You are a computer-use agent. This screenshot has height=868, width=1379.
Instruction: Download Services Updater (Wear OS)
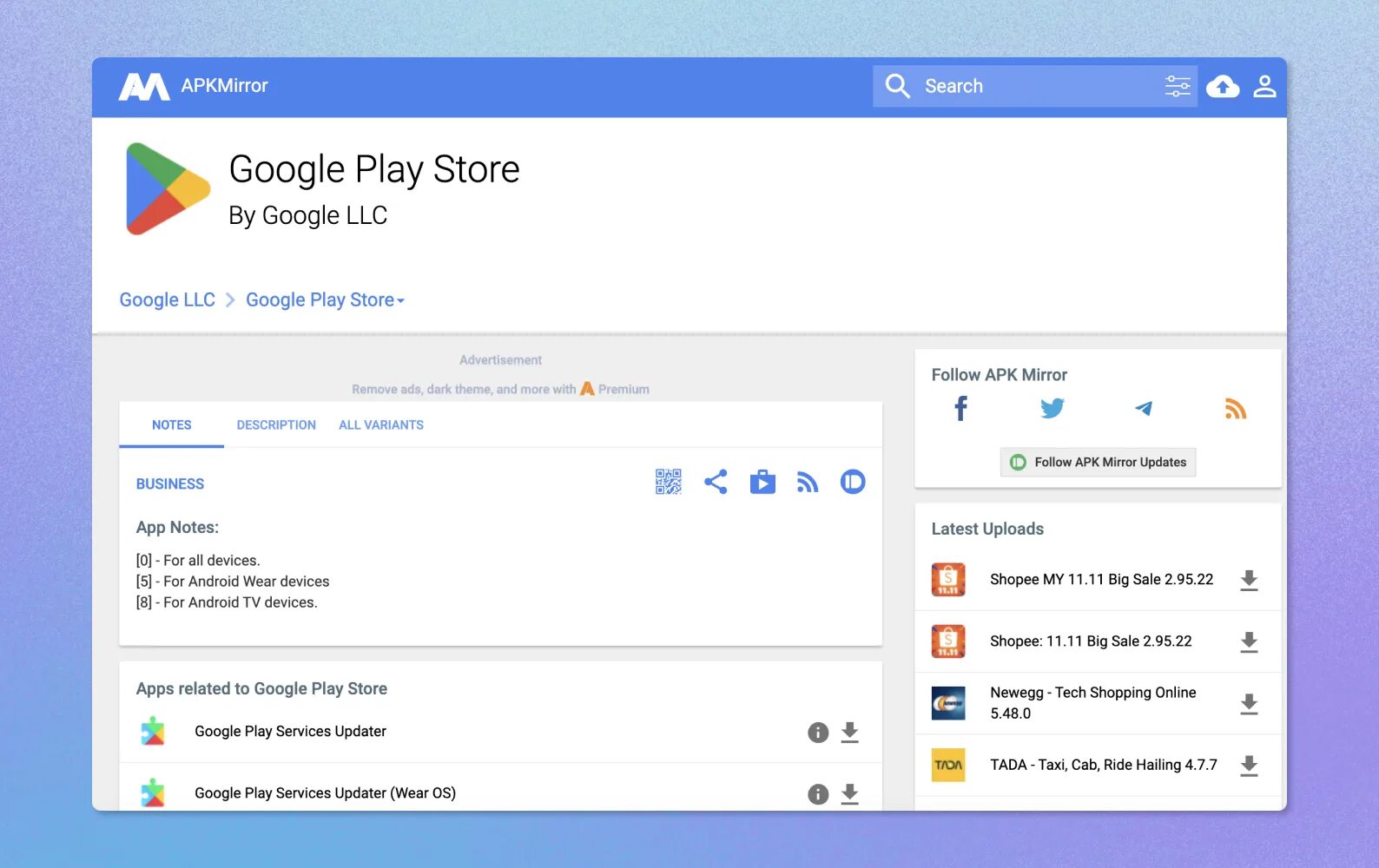pyautogui.click(x=850, y=794)
